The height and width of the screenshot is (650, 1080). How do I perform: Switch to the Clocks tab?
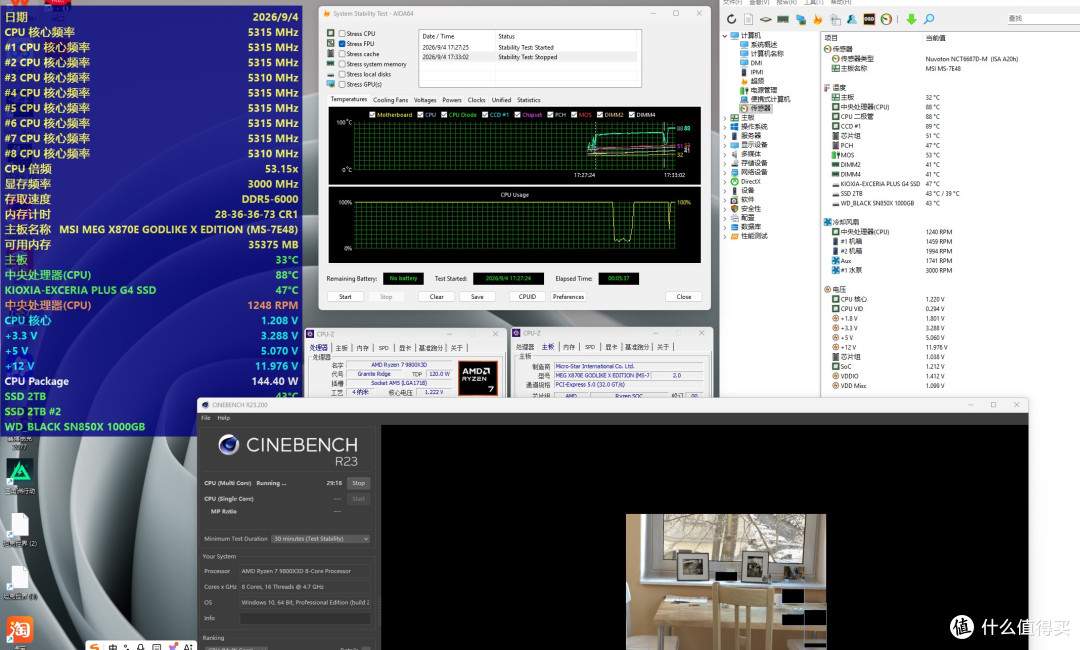(477, 100)
